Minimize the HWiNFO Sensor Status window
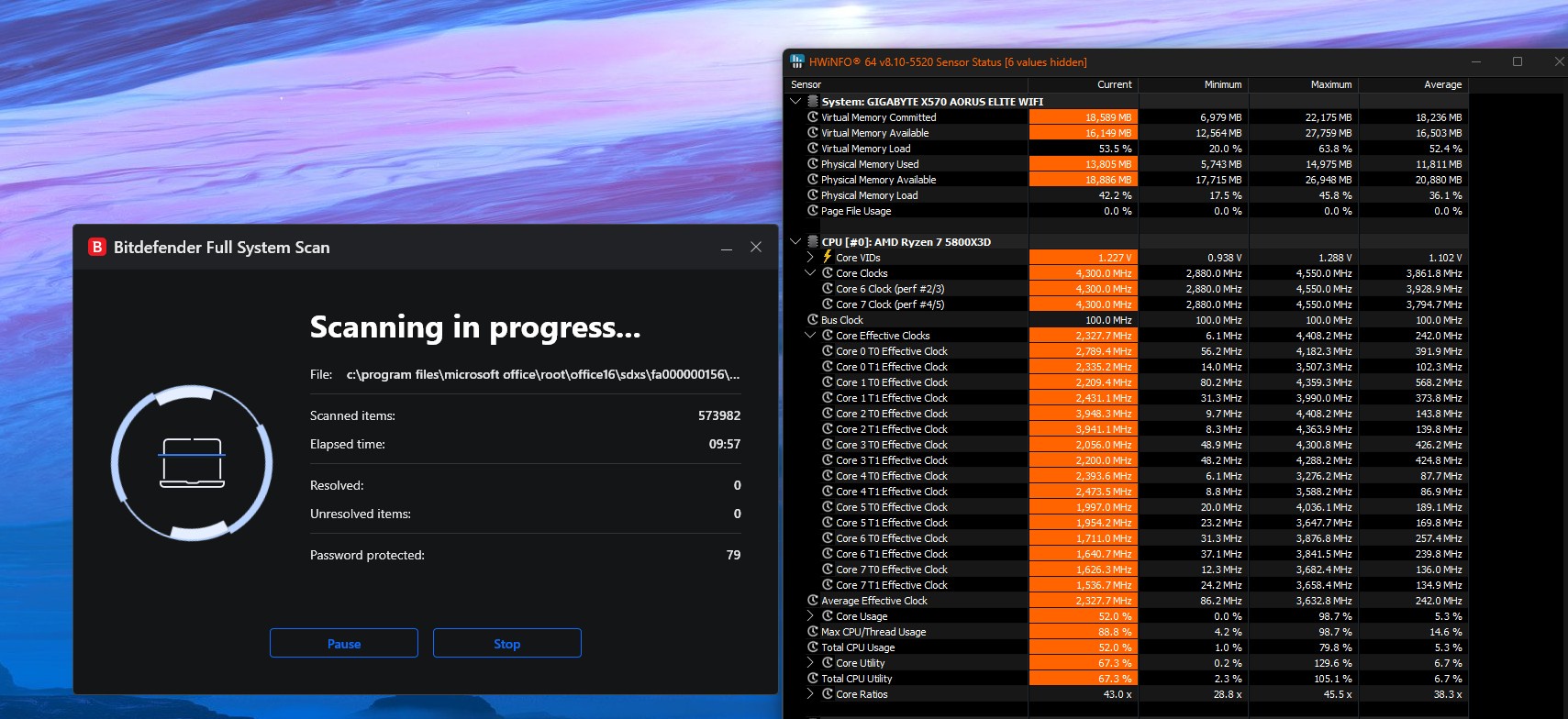The image size is (1568, 719). click(x=1477, y=61)
